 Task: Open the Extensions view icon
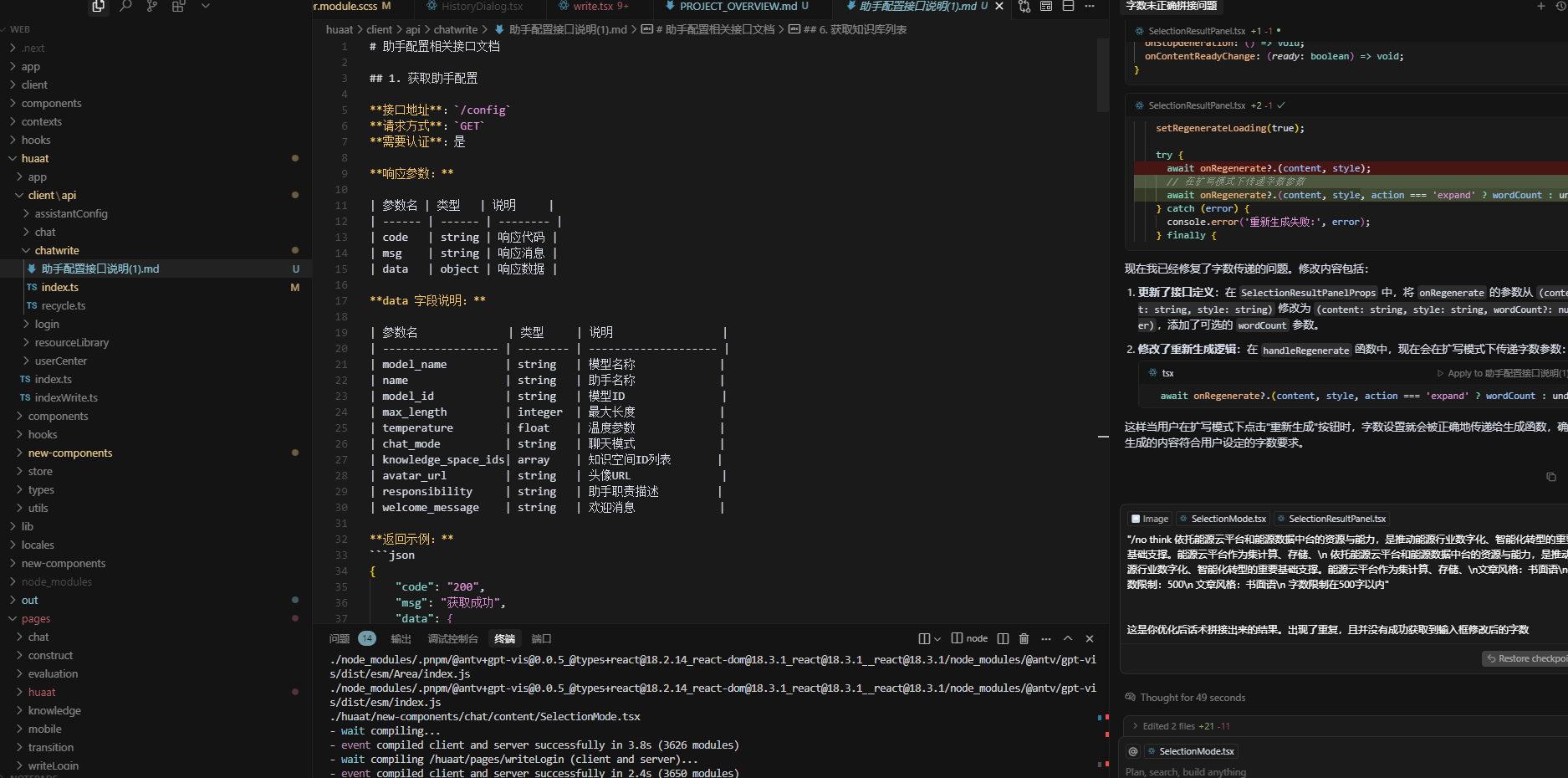pos(178,6)
